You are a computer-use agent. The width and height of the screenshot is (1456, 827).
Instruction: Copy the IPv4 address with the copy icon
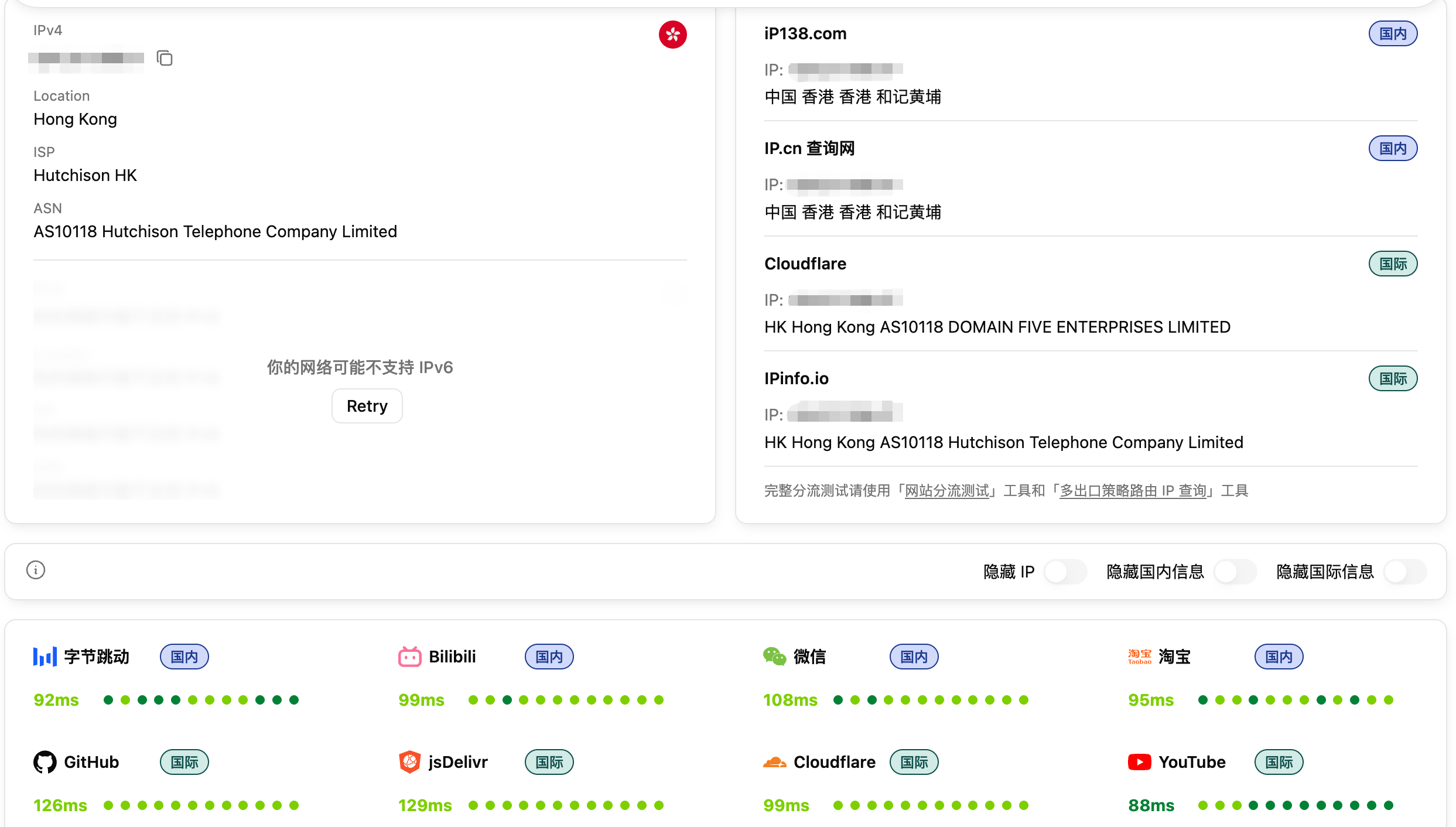point(165,58)
